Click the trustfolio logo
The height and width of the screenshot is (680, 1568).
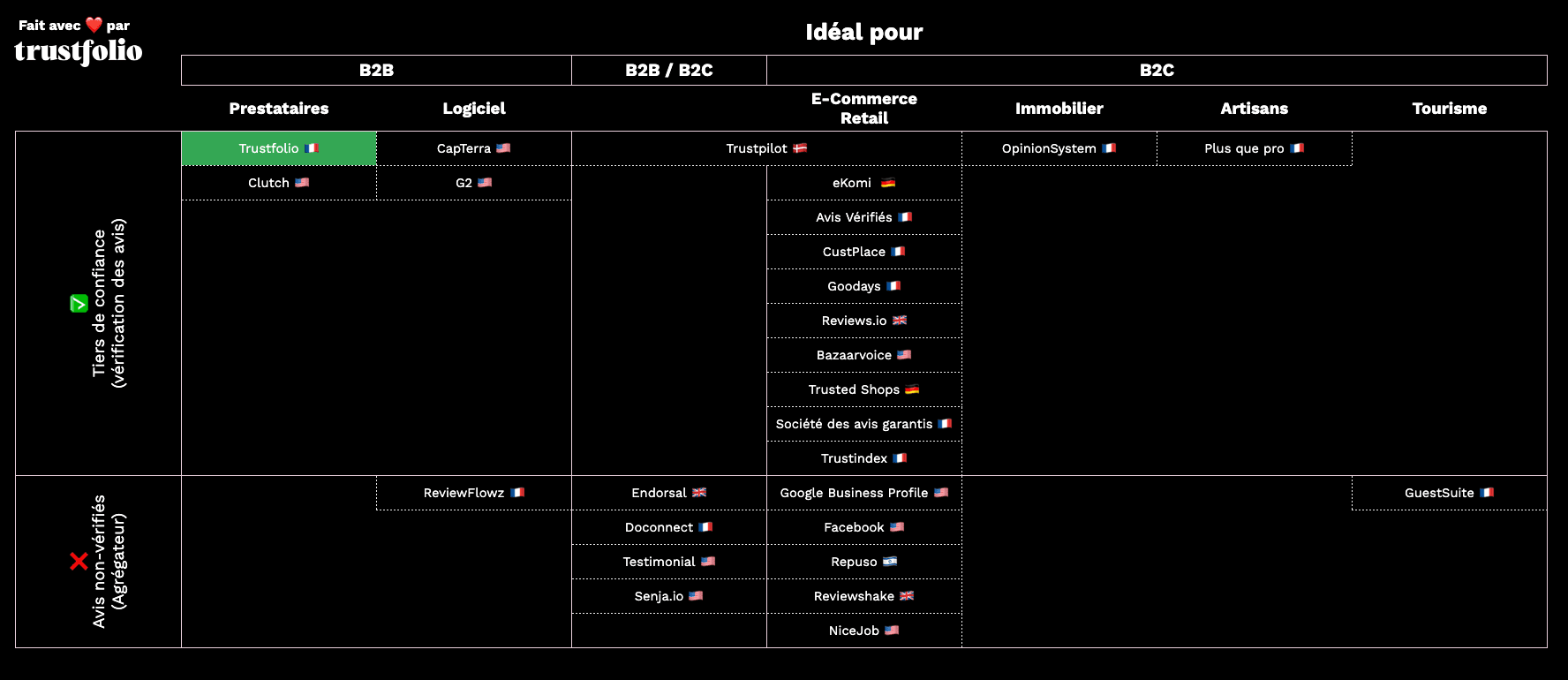[x=78, y=51]
